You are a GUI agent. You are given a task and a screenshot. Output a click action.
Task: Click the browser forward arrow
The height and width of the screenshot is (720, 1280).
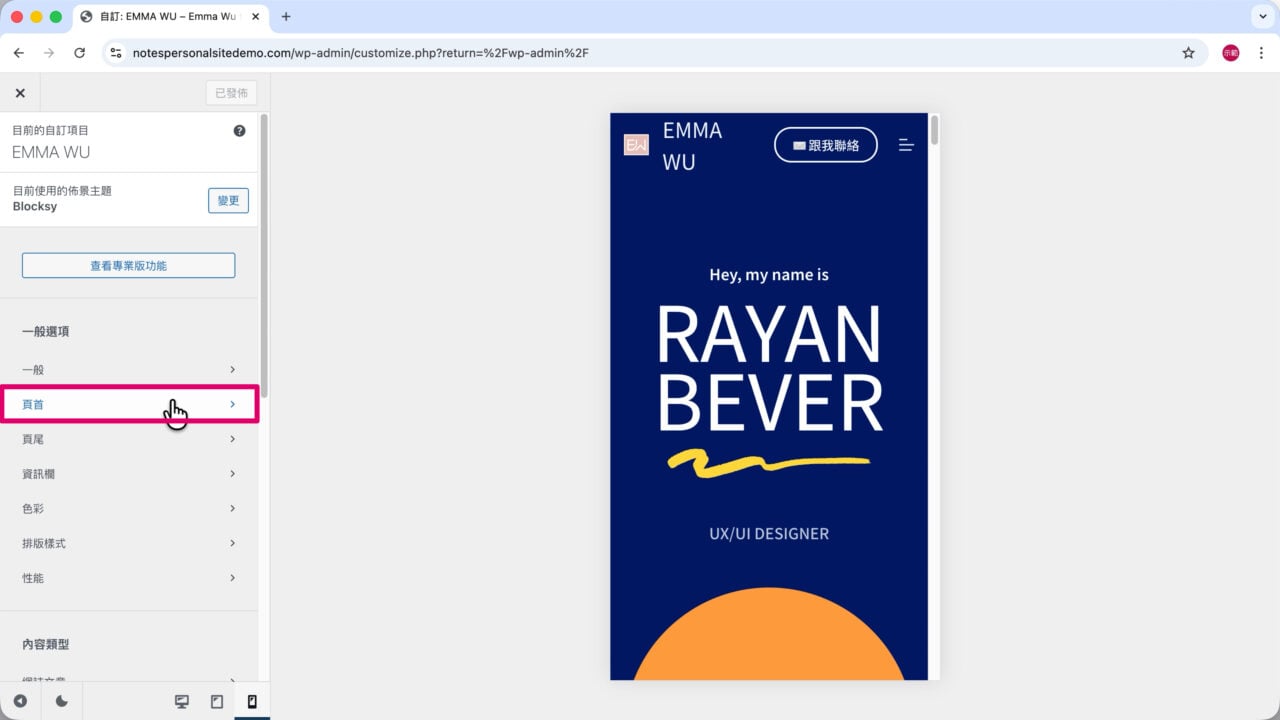coord(48,53)
